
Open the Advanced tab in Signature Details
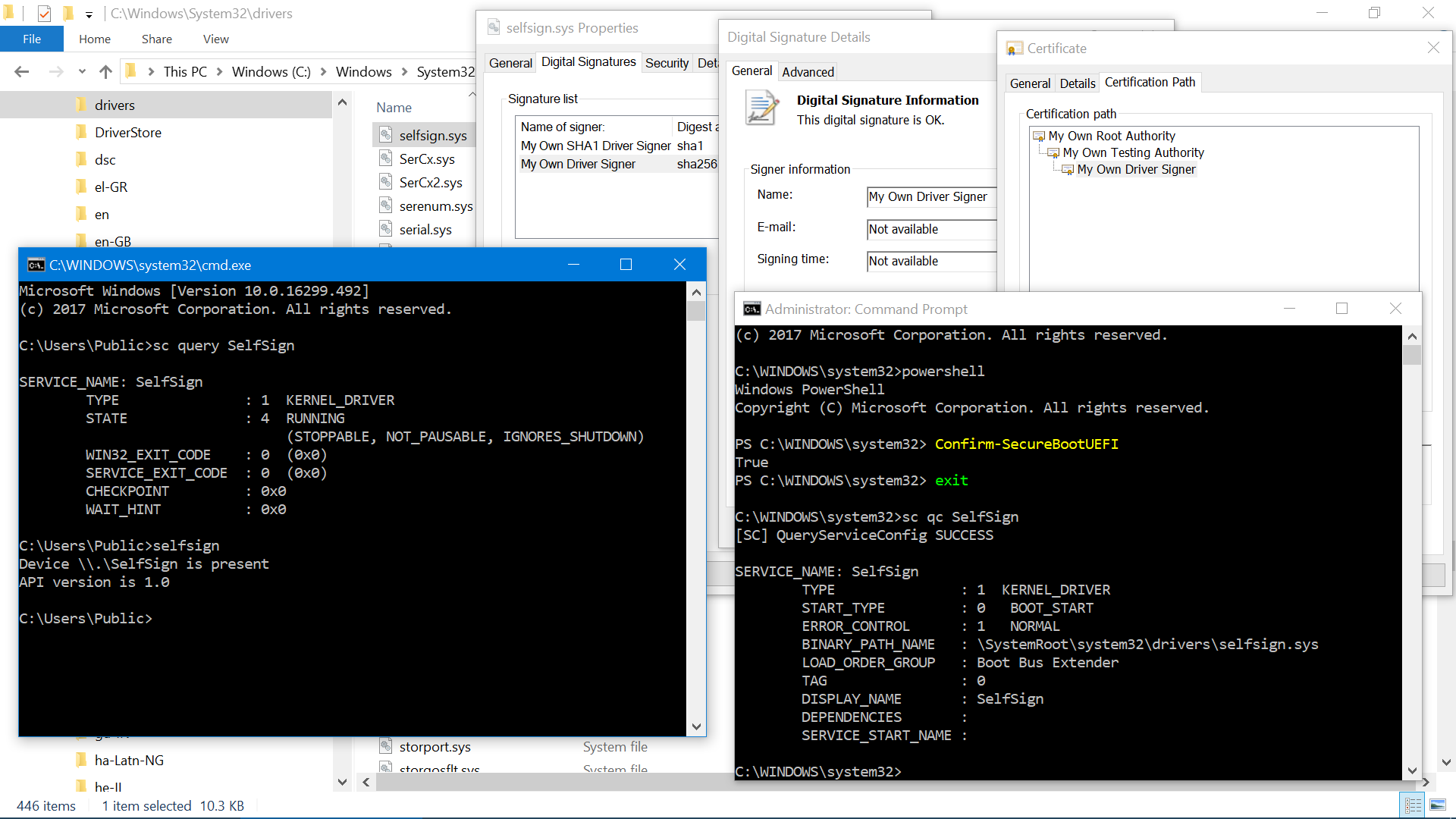(808, 72)
